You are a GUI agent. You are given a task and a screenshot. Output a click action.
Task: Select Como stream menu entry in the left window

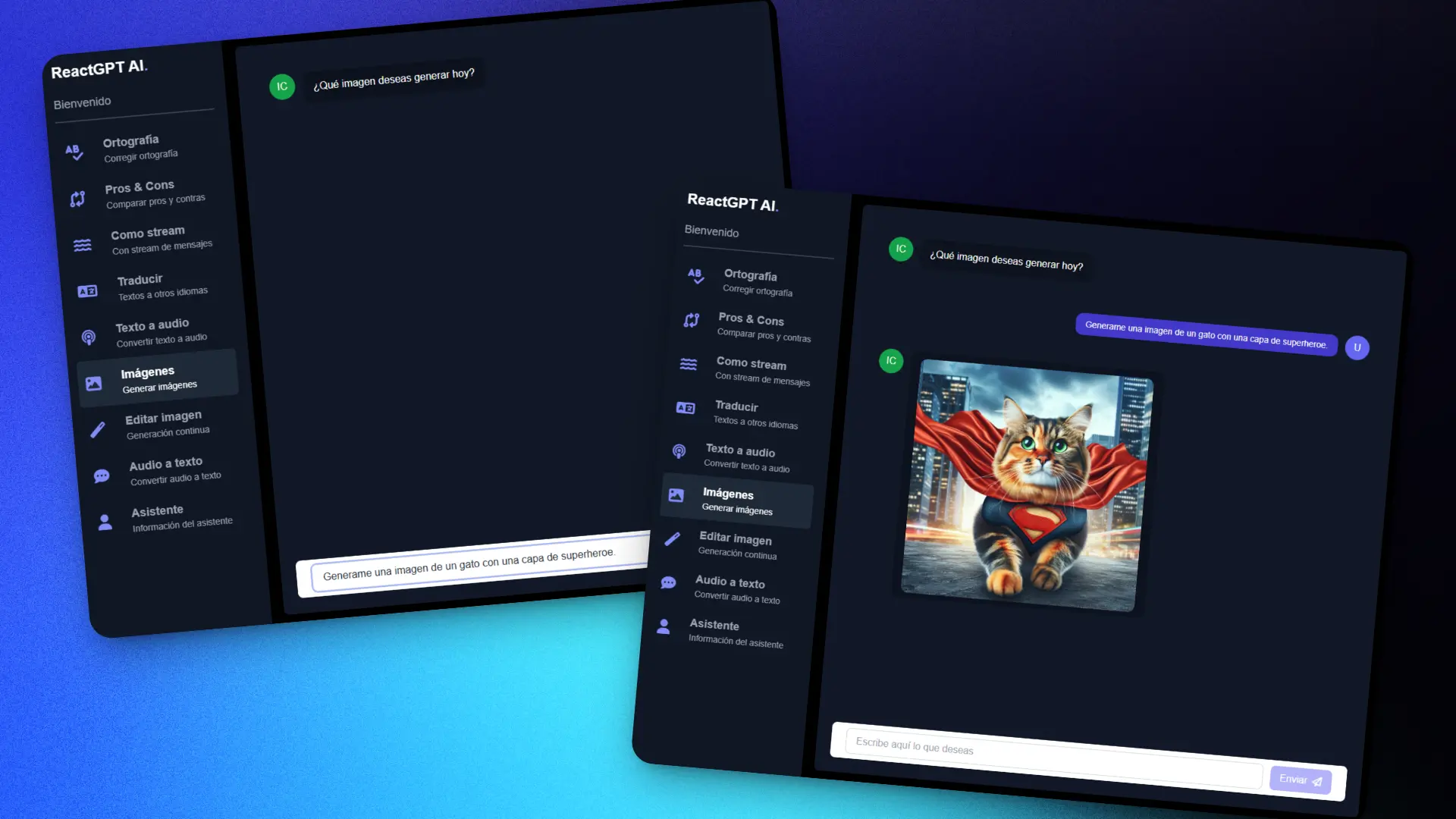coord(149,240)
